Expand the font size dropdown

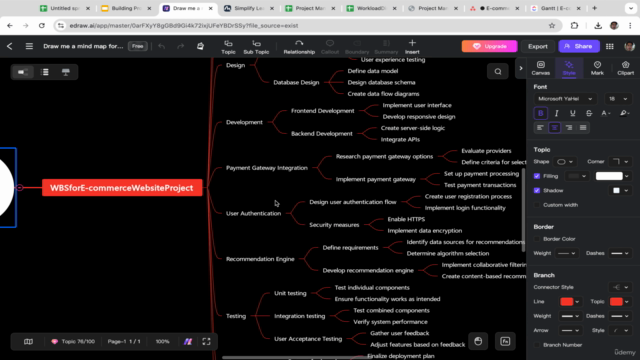click(618, 99)
